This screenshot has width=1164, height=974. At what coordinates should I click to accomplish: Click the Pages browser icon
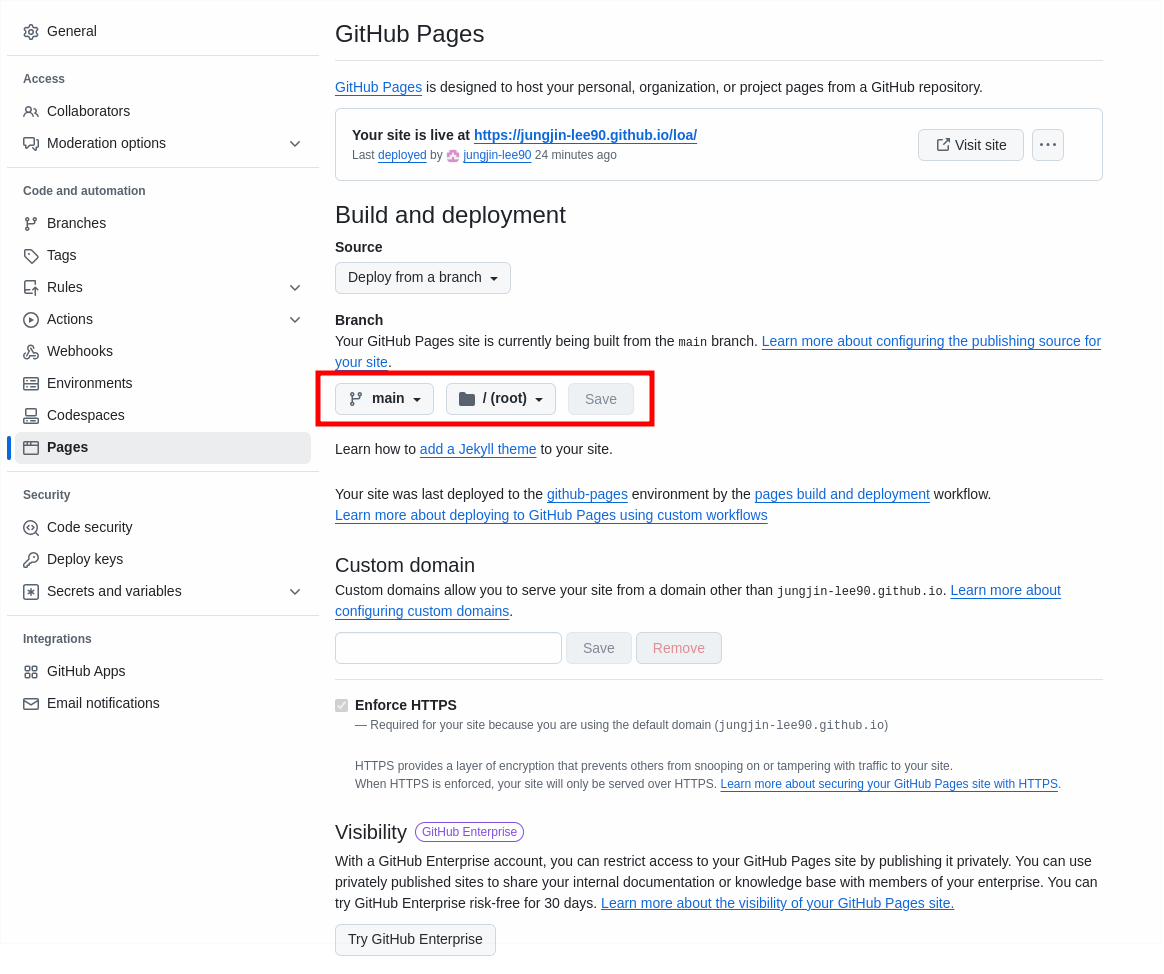30,447
